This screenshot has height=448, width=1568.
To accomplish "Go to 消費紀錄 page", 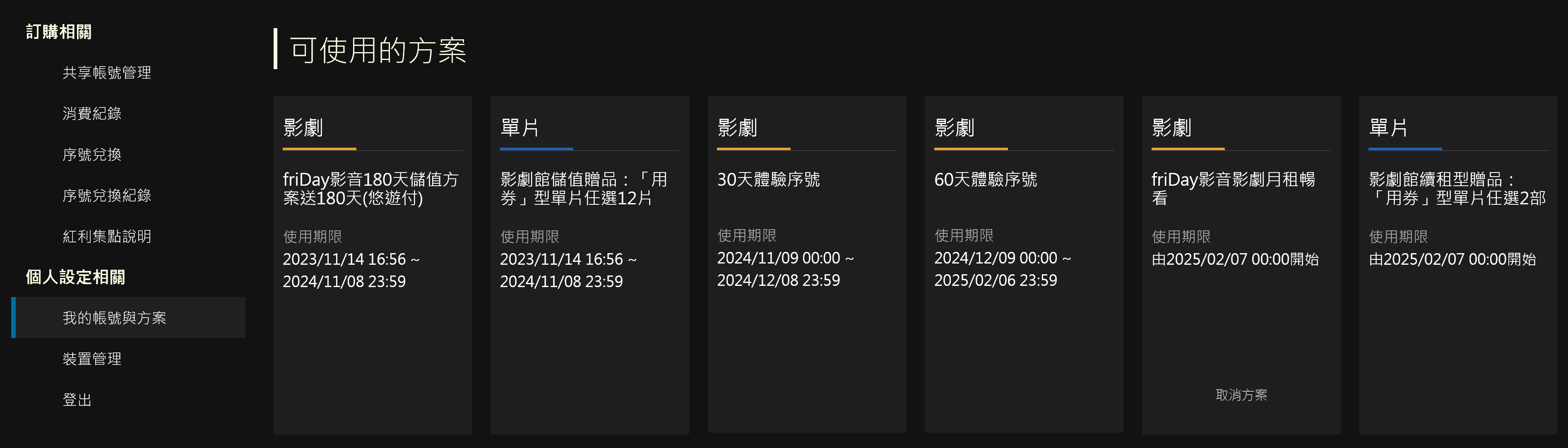I will (x=92, y=114).
